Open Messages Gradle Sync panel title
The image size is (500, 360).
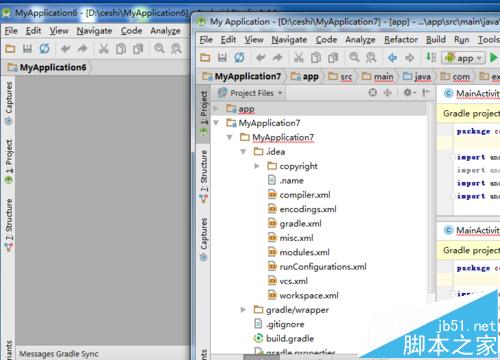pos(59,354)
